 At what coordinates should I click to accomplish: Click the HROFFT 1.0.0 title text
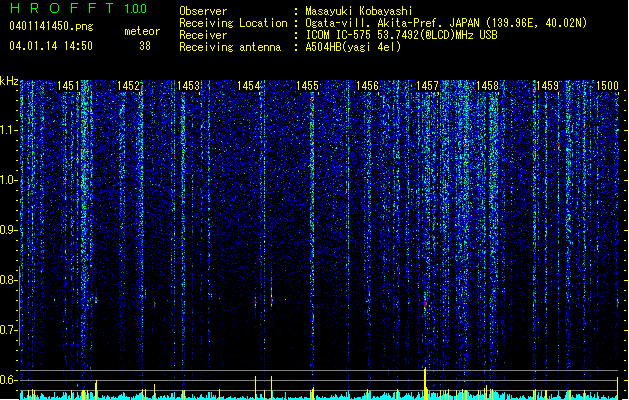pos(78,8)
